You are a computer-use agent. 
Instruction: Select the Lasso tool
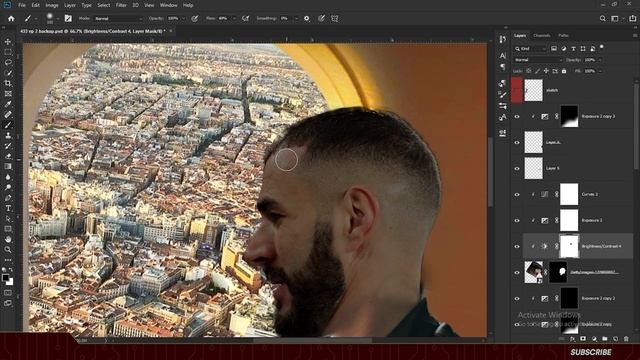click(8, 62)
